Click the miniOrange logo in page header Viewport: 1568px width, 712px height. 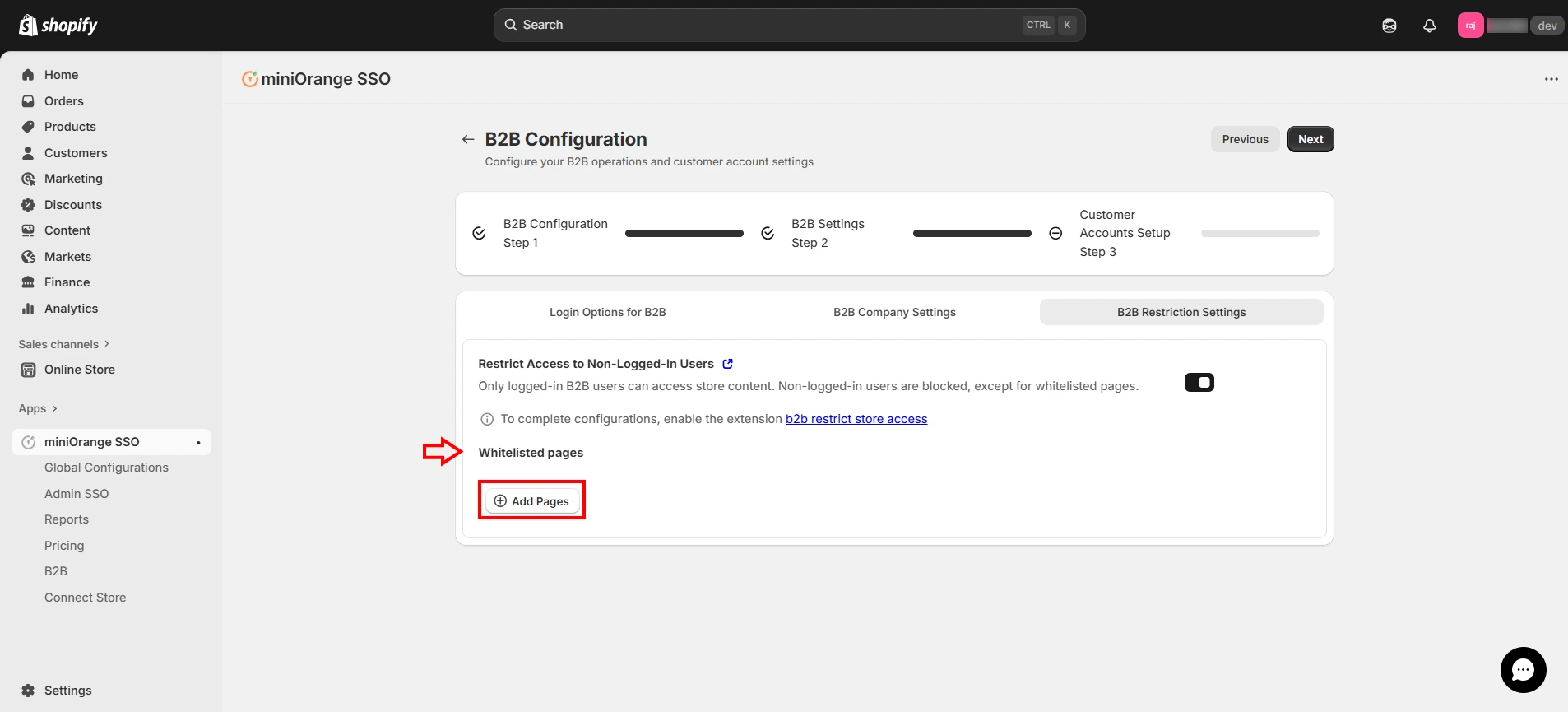250,79
